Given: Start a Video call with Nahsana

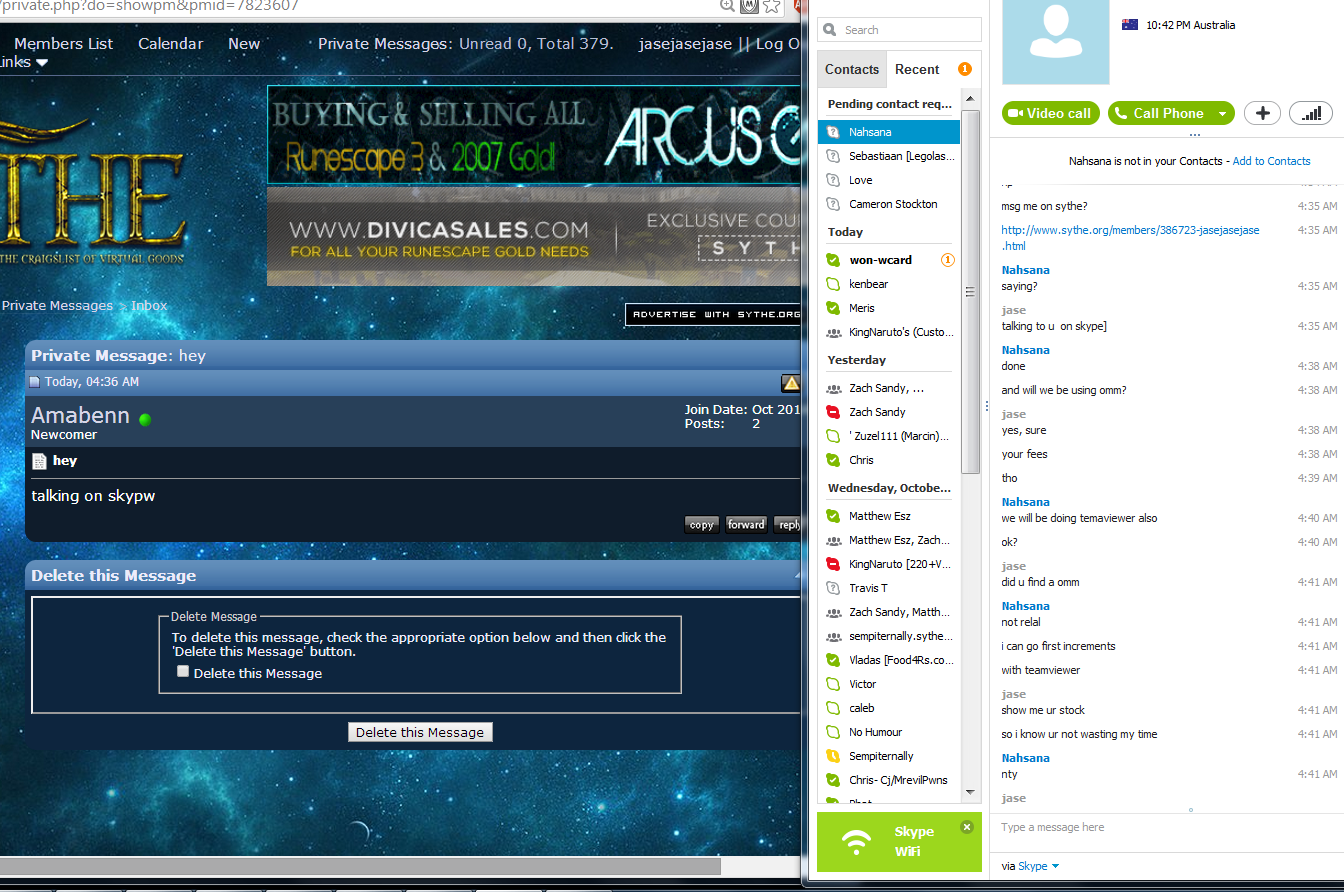Looking at the screenshot, I should pyautogui.click(x=1050, y=113).
